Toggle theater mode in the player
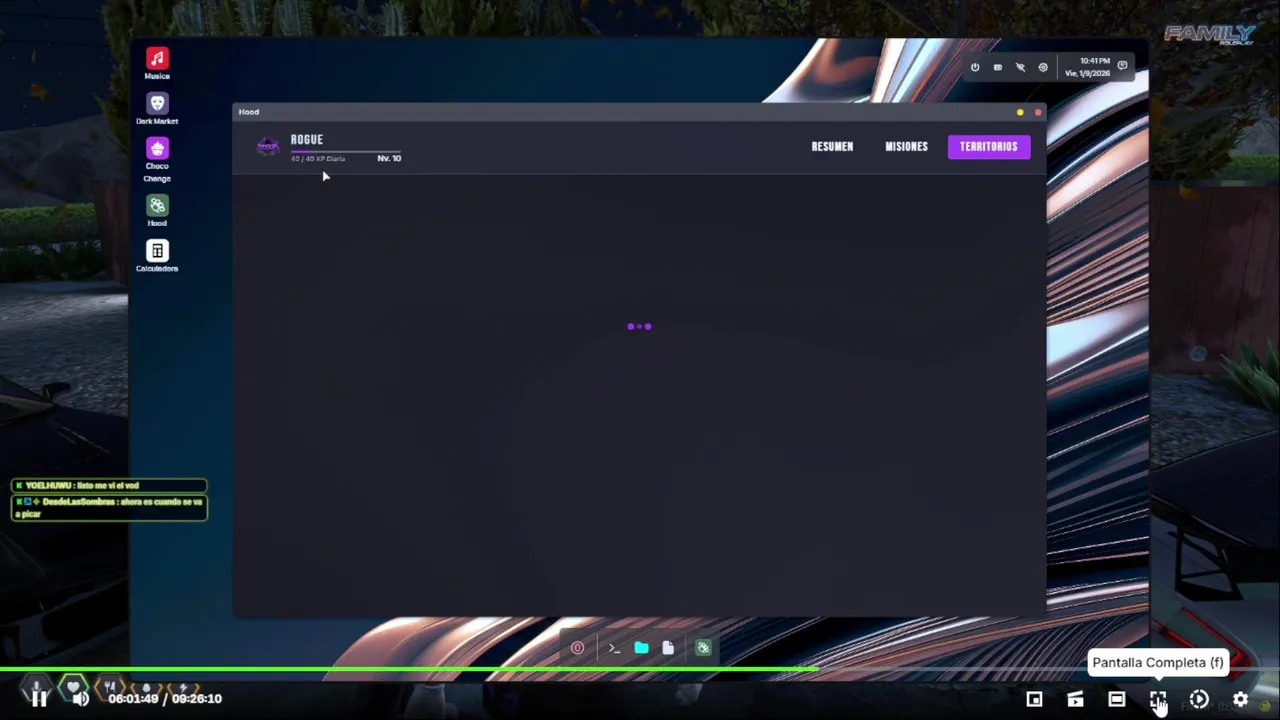The image size is (1280, 720). click(1116, 700)
